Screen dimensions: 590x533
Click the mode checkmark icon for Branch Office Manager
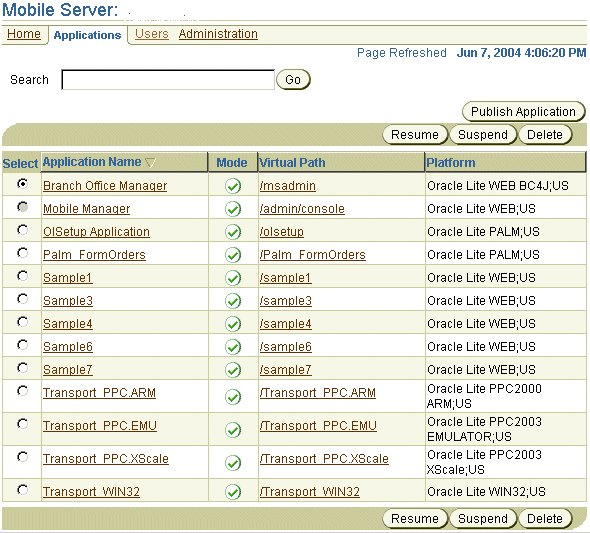[x=233, y=186]
